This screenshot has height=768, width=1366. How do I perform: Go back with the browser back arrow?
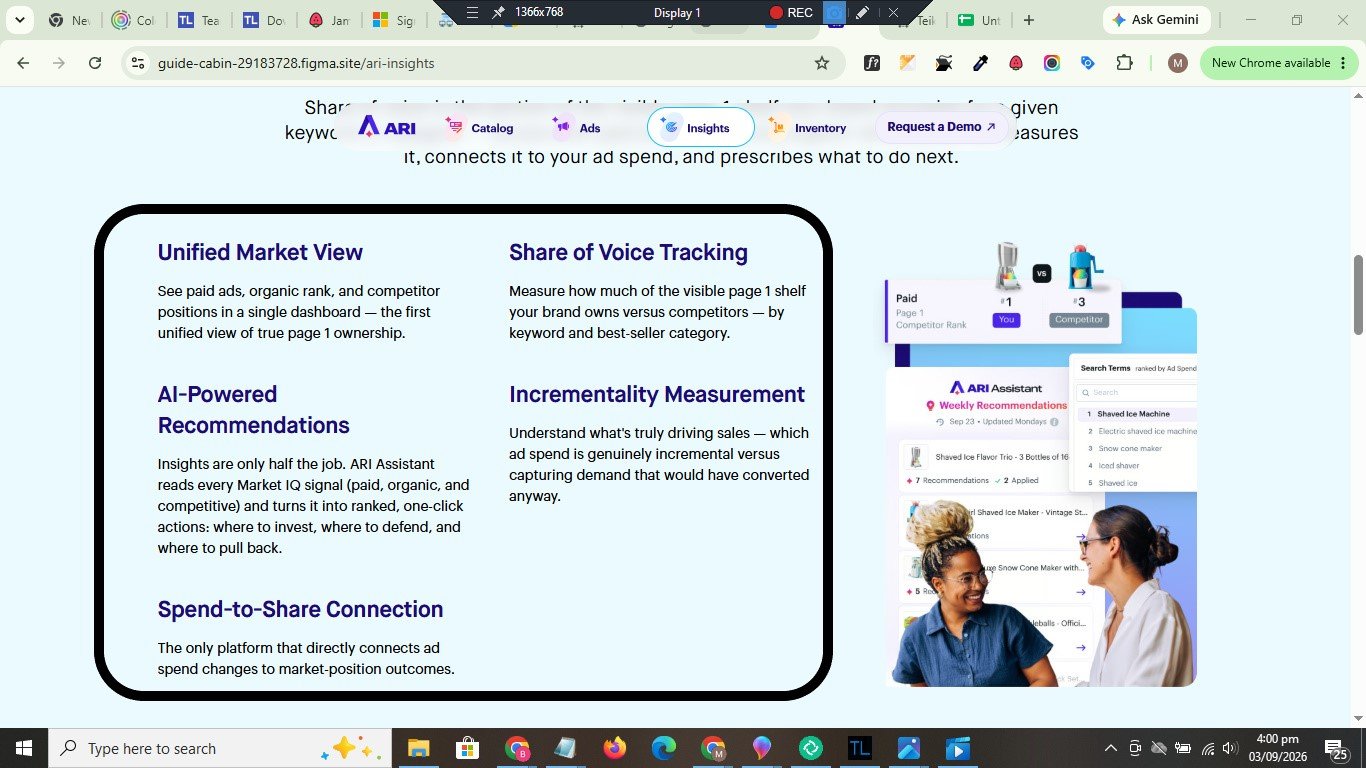pos(23,63)
